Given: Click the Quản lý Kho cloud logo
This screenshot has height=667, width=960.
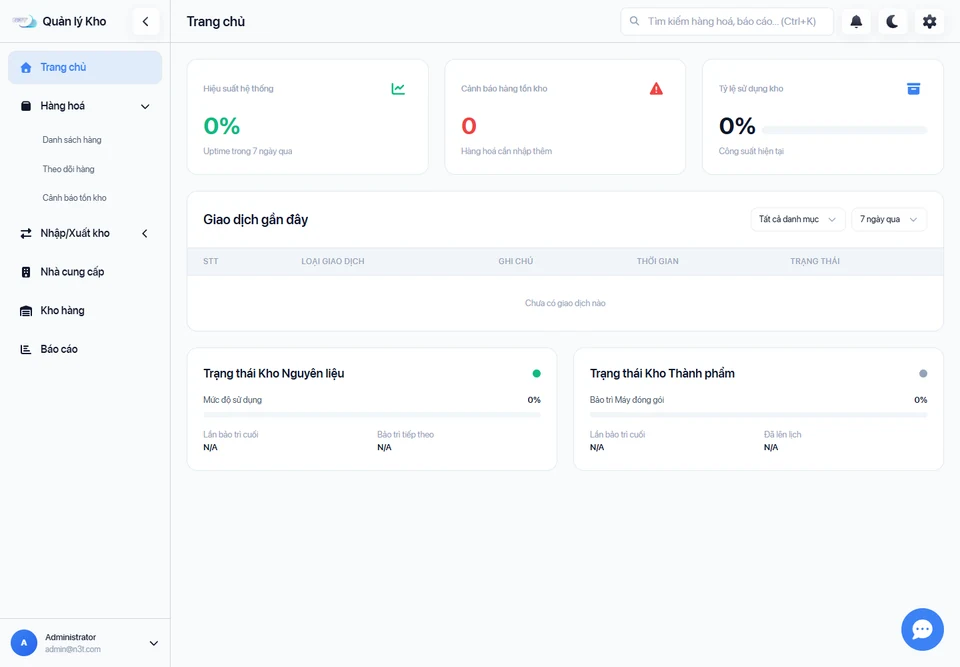Looking at the screenshot, I should point(24,21).
